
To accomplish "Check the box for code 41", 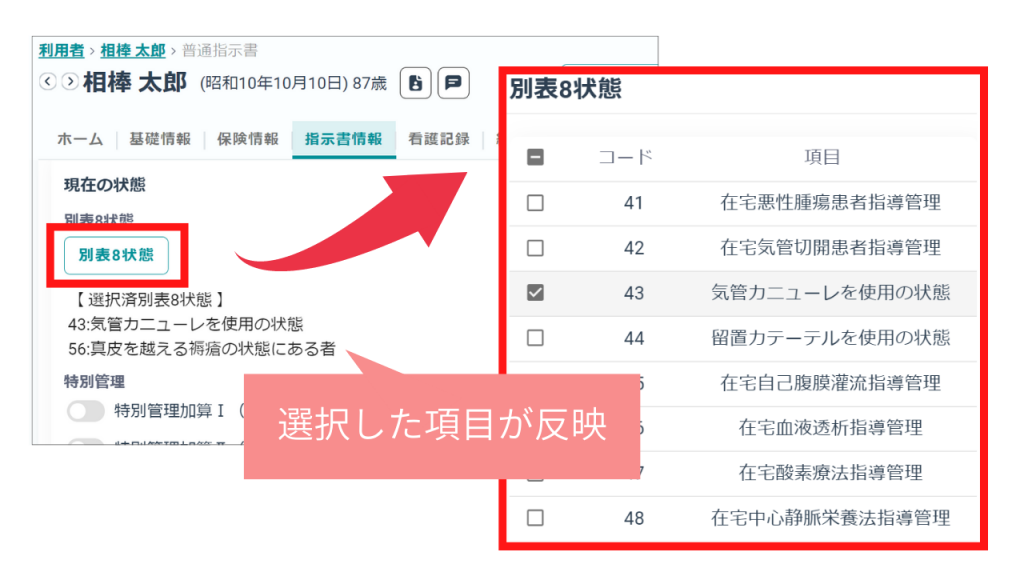I will coord(535,203).
